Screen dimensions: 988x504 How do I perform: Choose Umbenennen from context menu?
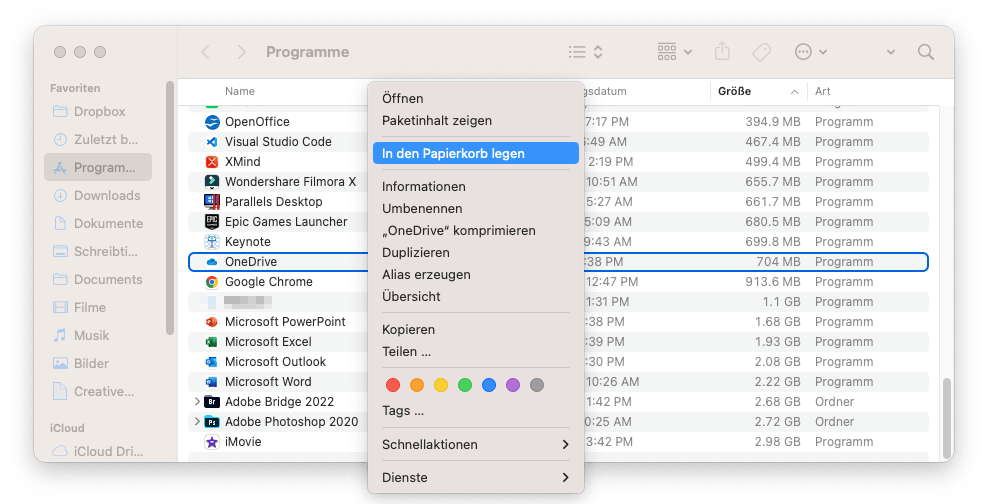click(476, 209)
